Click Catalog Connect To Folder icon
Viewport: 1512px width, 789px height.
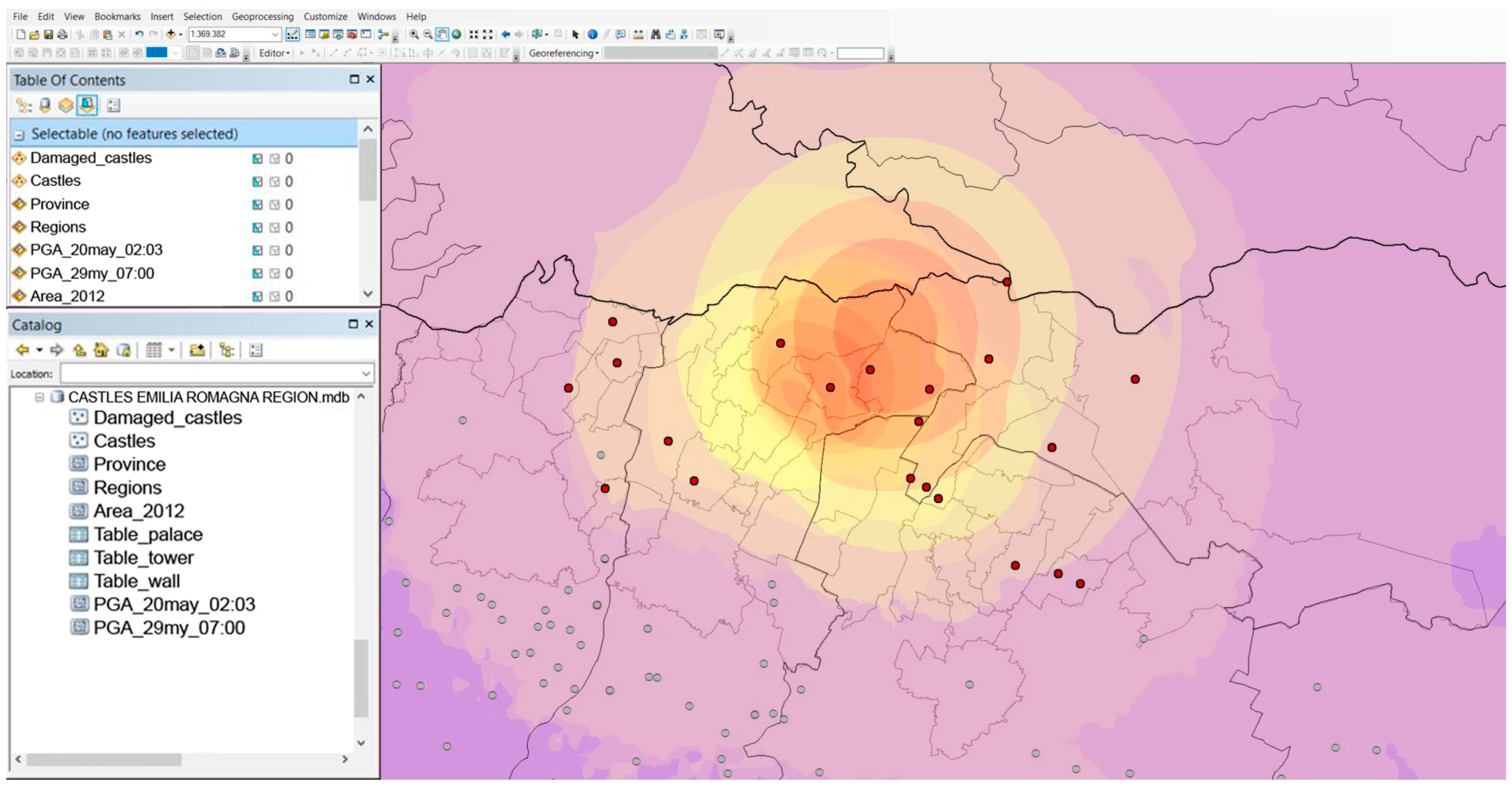pyautogui.click(x=197, y=350)
